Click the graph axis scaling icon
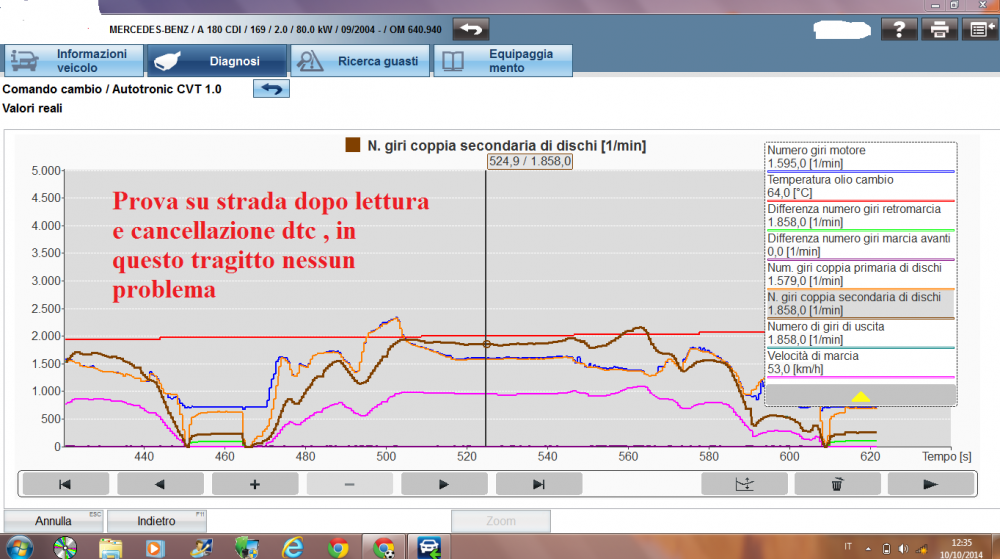The width and height of the screenshot is (1000, 559). tap(744, 484)
